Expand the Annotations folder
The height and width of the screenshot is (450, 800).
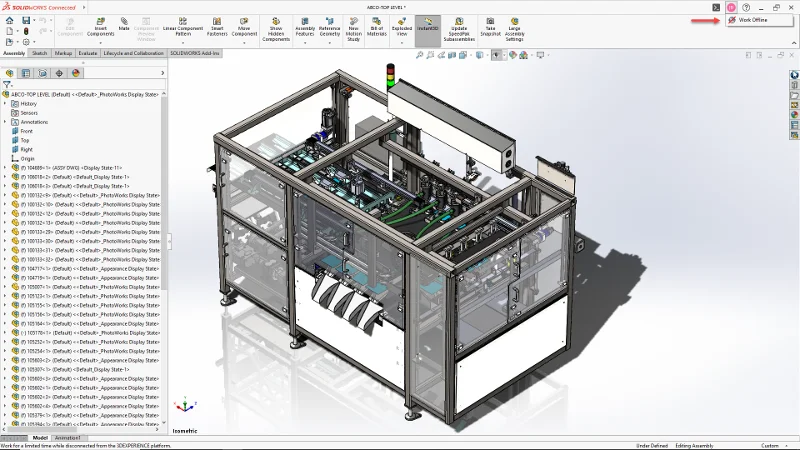(5, 122)
